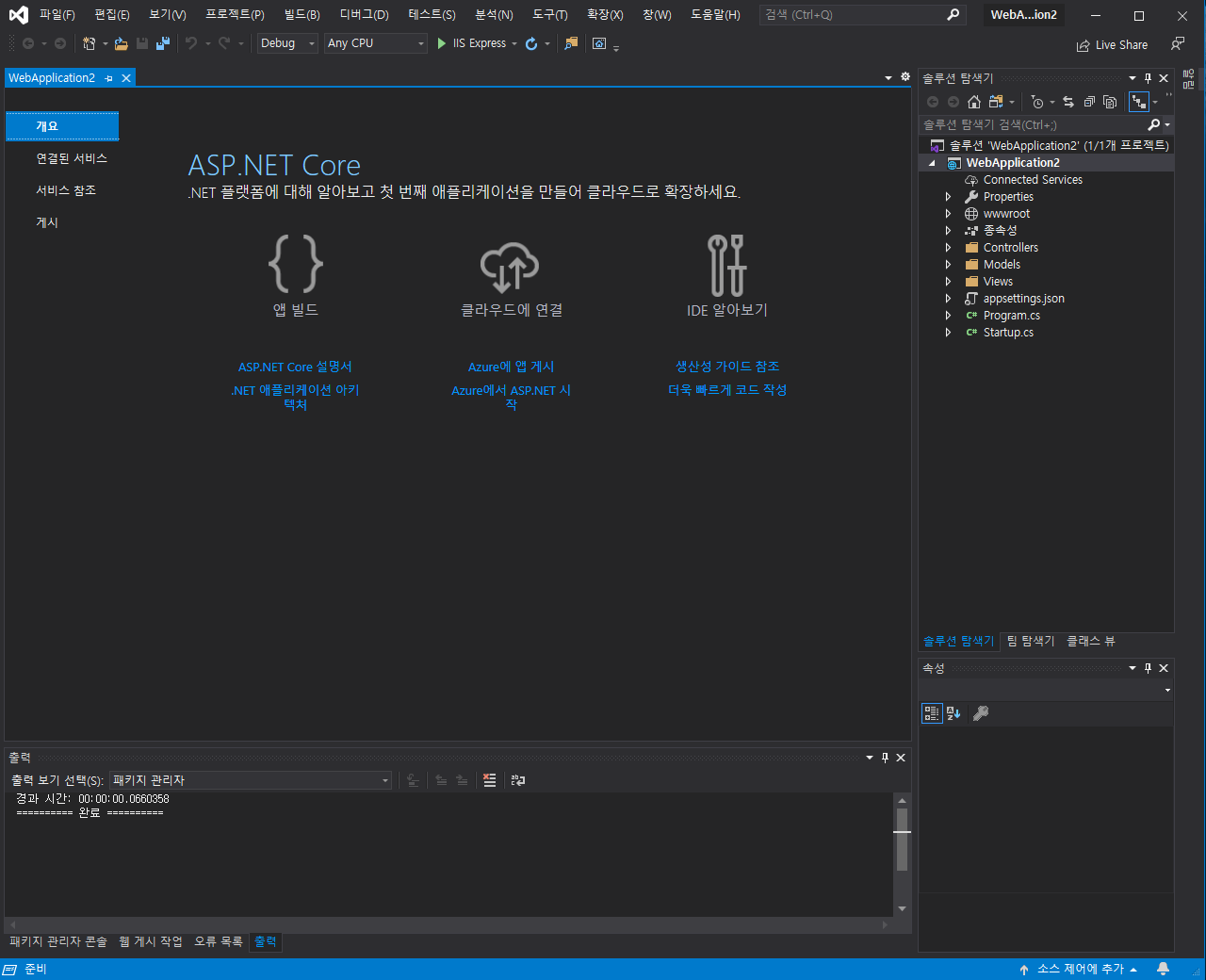This screenshot has height=980, width=1206.
Task: Toggle auto-hide pin on Output panel
Action: click(885, 758)
